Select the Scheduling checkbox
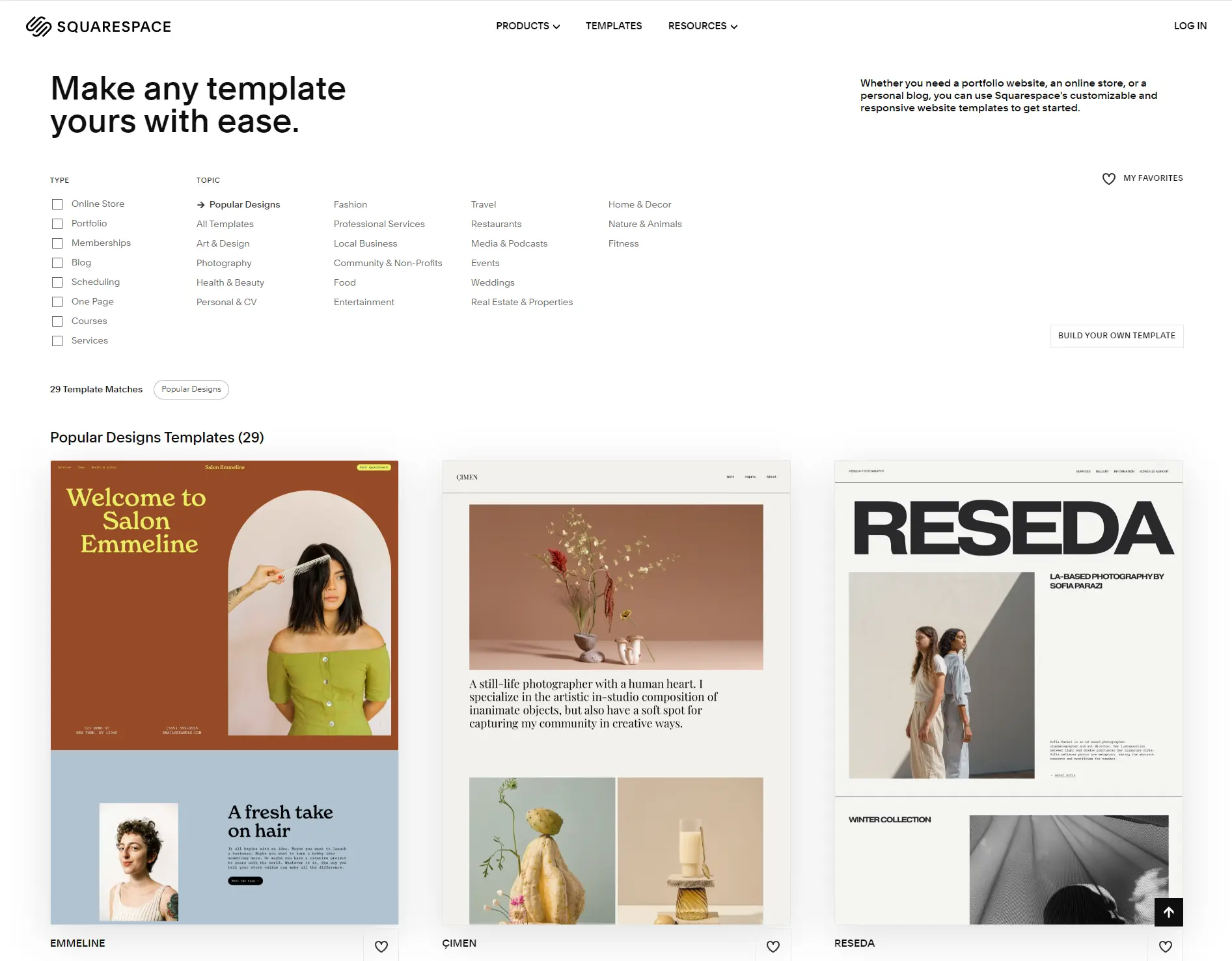The image size is (1232, 961). point(57,282)
